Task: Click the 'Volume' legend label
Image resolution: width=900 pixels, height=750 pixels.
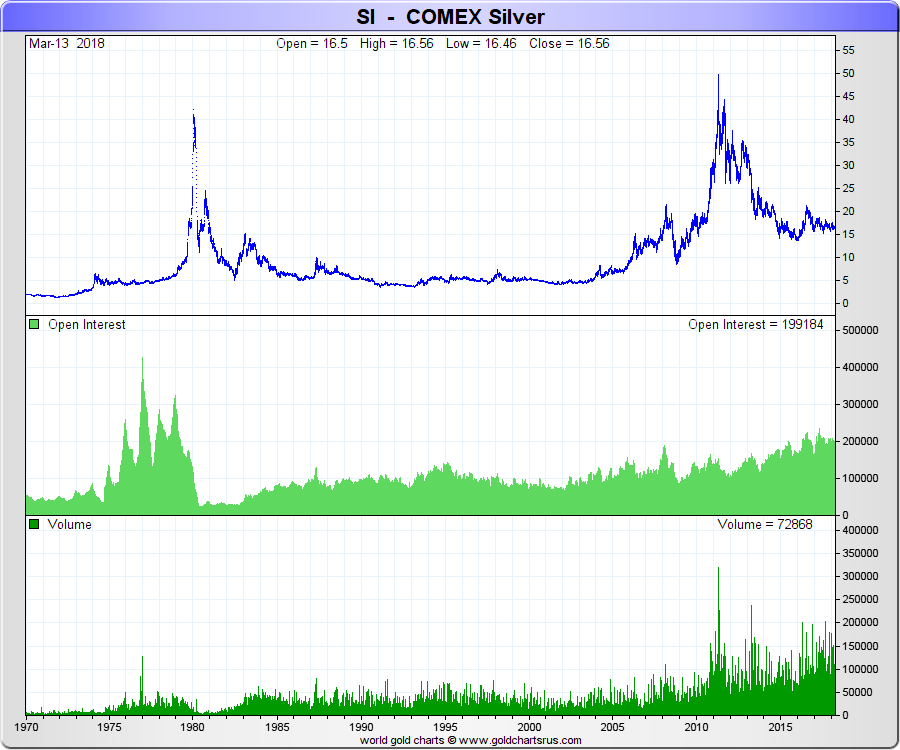Action: (x=69, y=524)
